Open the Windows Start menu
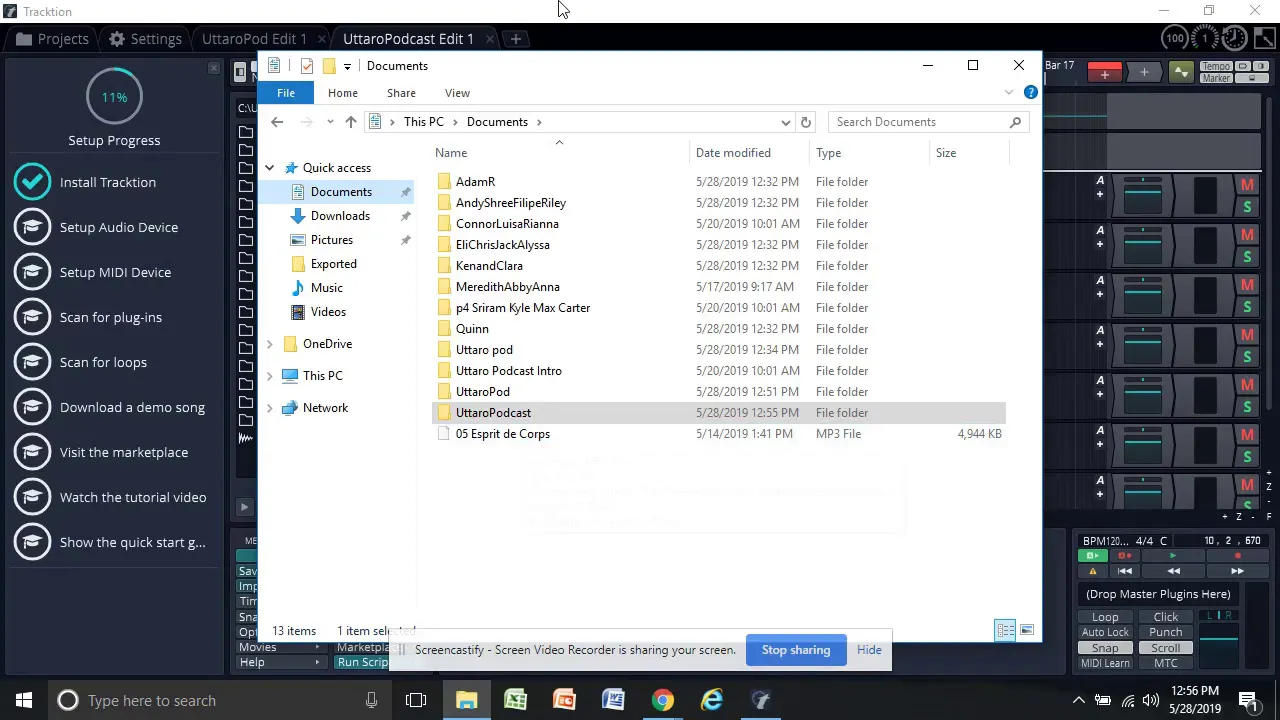Image resolution: width=1280 pixels, height=720 pixels. point(24,700)
